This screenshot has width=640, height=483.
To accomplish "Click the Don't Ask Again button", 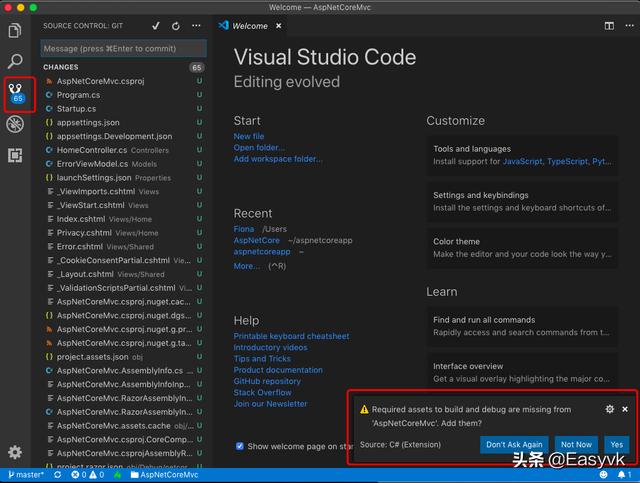I will (514, 444).
